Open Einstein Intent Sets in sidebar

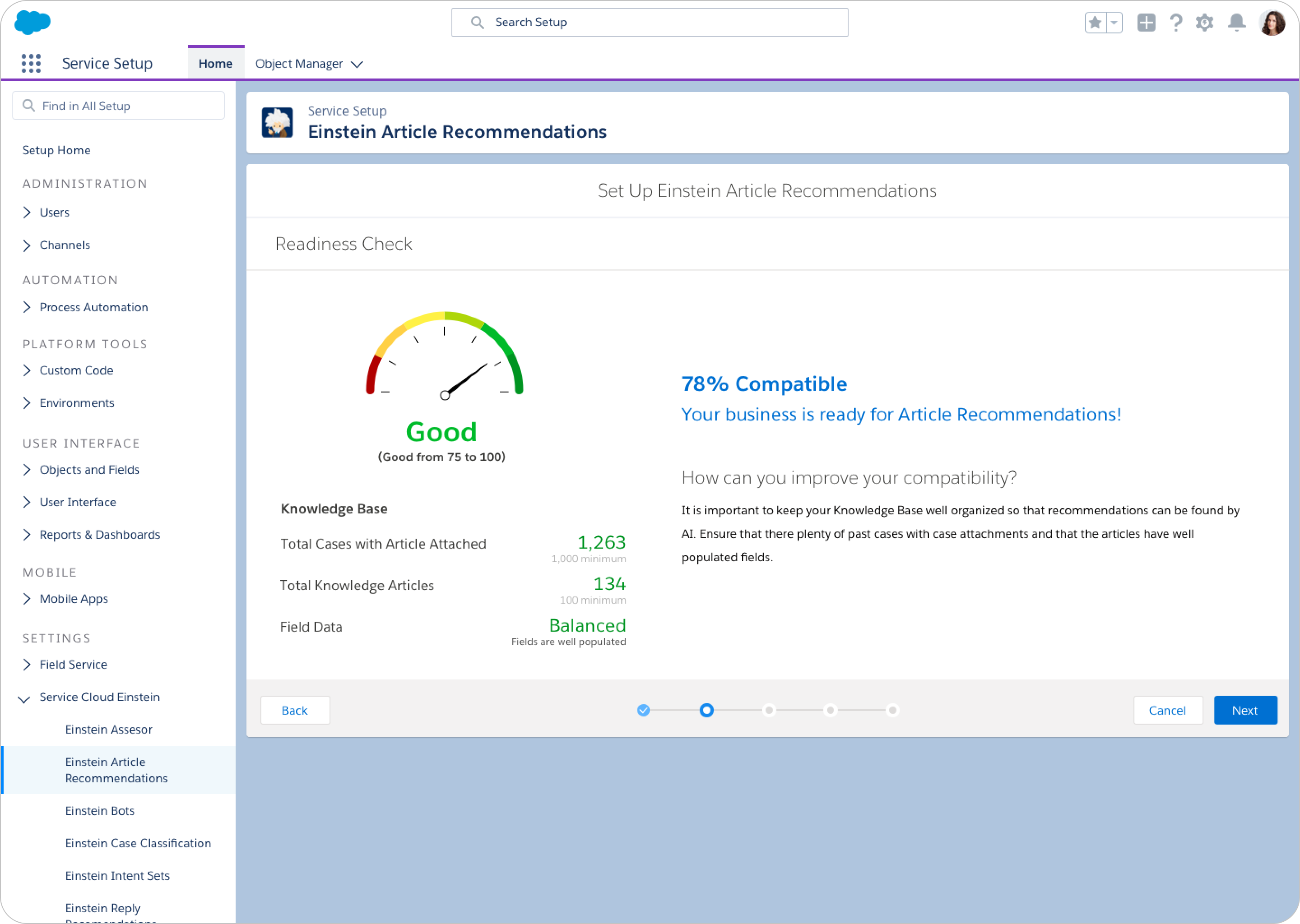[117, 876]
